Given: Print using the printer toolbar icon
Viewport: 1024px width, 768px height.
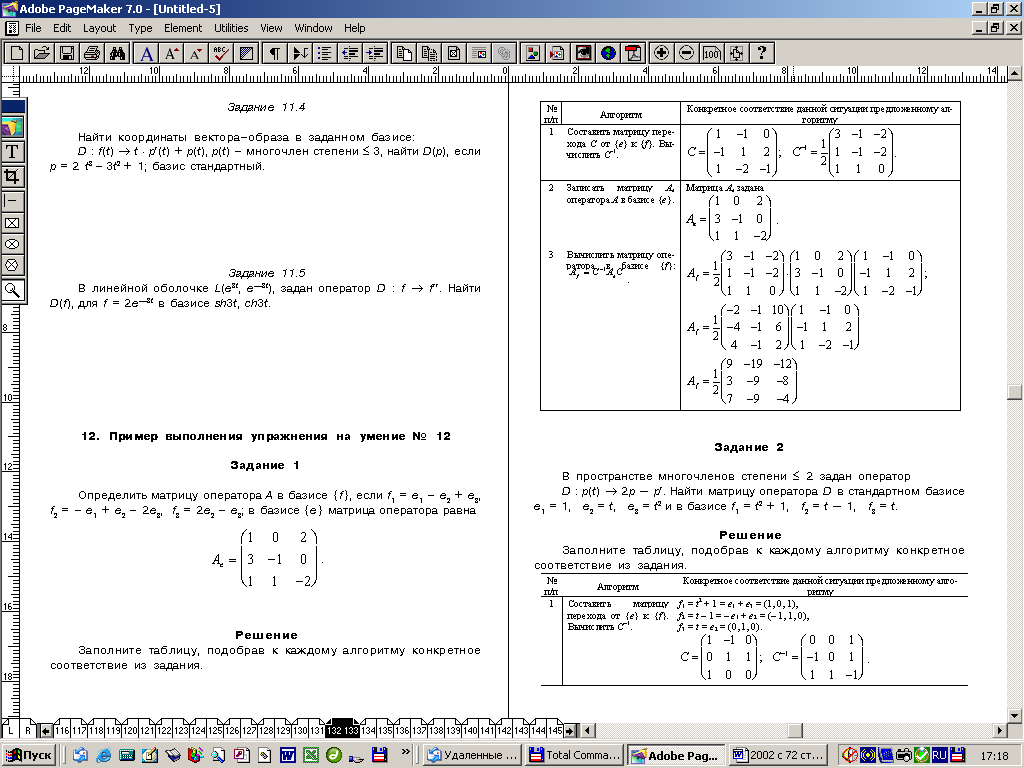Looking at the screenshot, I should 91,53.
